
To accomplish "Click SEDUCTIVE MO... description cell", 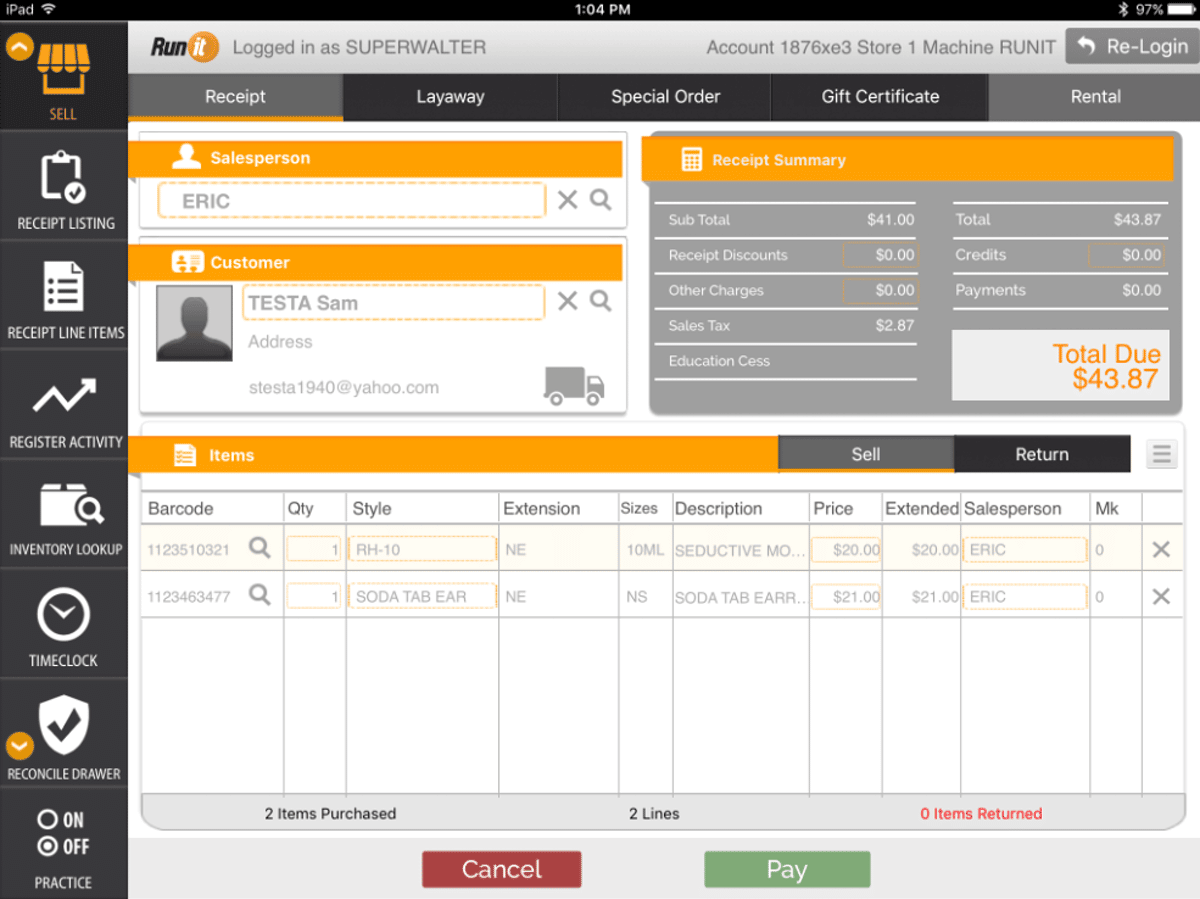I will coord(740,550).
